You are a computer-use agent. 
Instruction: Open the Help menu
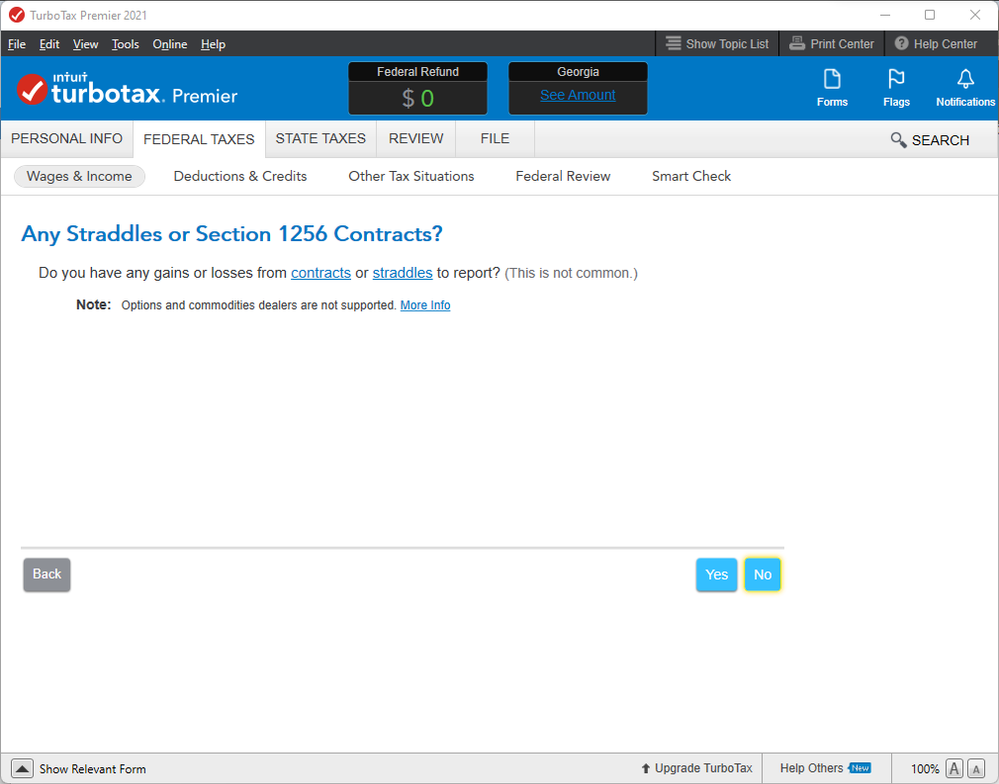pyautogui.click(x=213, y=44)
